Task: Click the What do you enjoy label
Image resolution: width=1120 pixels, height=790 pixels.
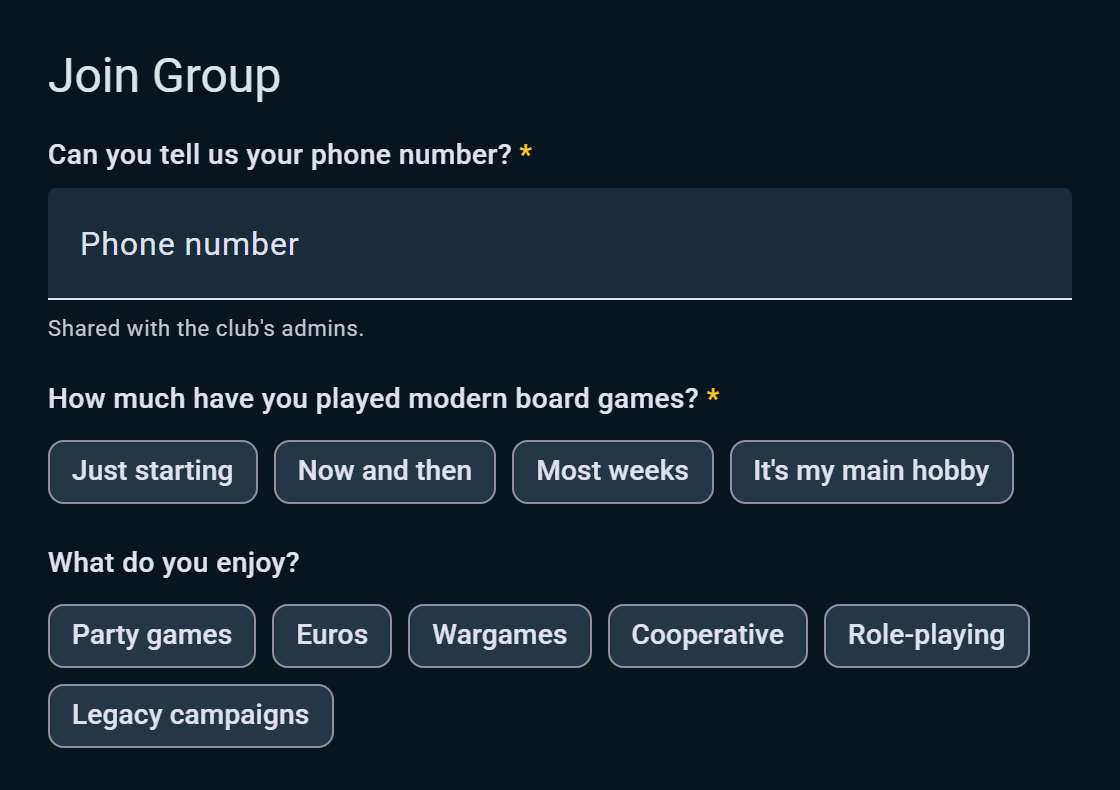Action: tap(174, 563)
